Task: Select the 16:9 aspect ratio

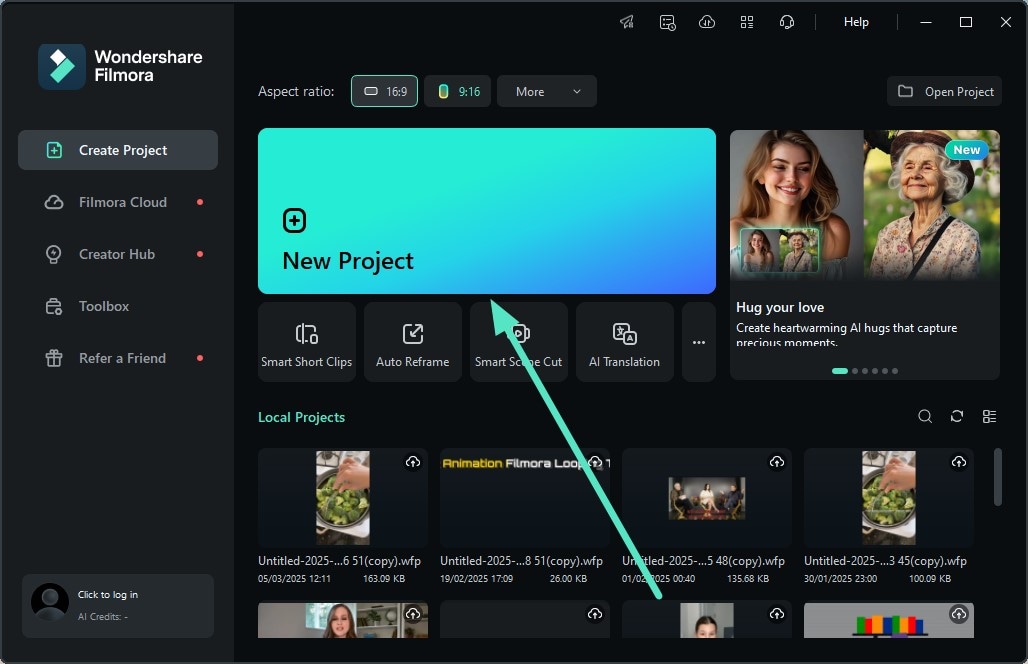Action: click(384, 91)
